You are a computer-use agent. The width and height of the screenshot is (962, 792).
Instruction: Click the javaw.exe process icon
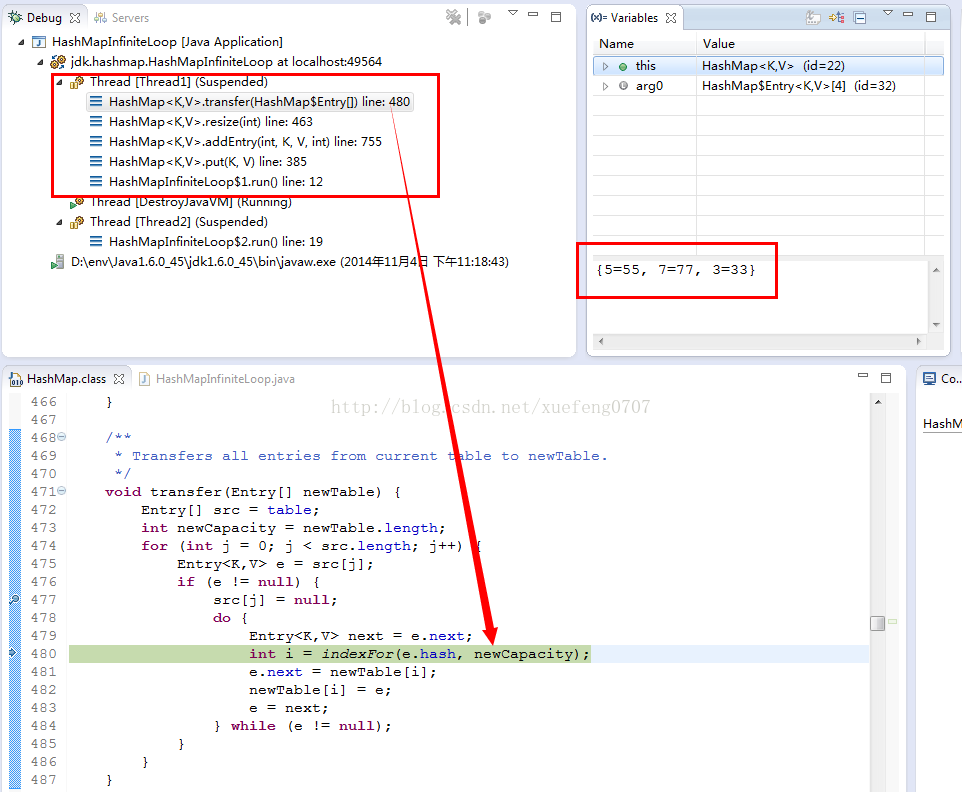click(x=57, y=262)
